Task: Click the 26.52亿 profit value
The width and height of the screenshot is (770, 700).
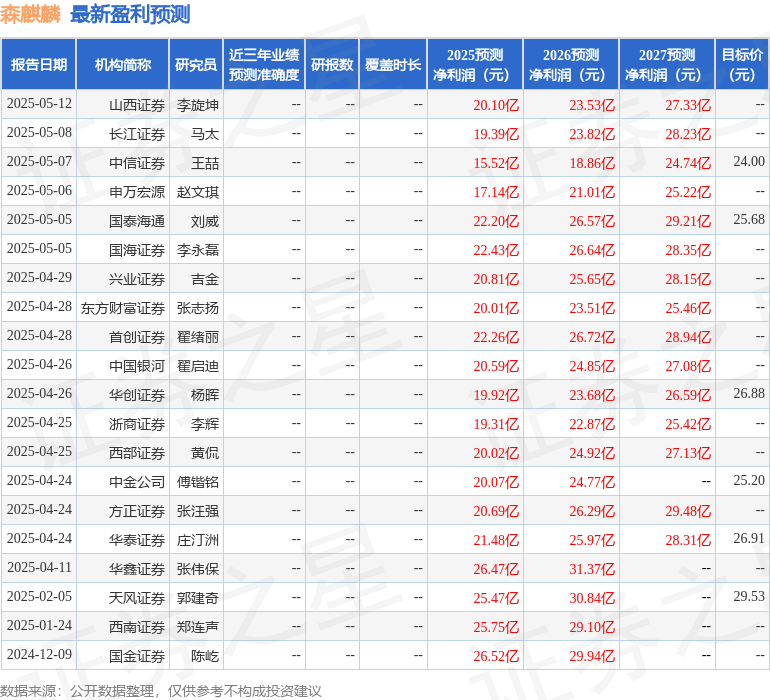Action: click(x=496, y=656)
